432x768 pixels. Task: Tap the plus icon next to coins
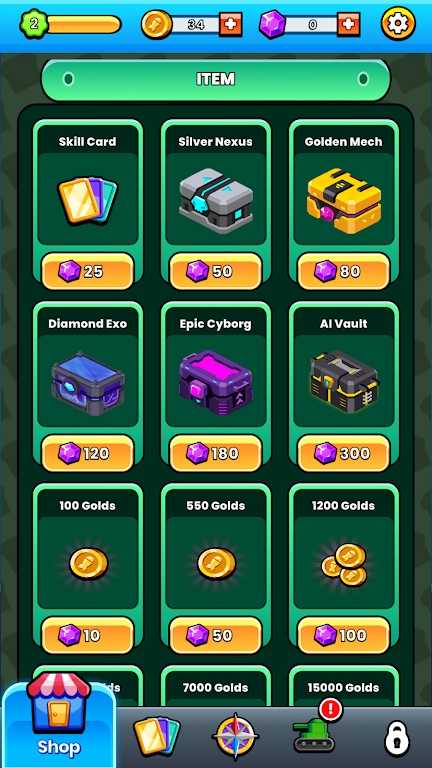point(230,24)
